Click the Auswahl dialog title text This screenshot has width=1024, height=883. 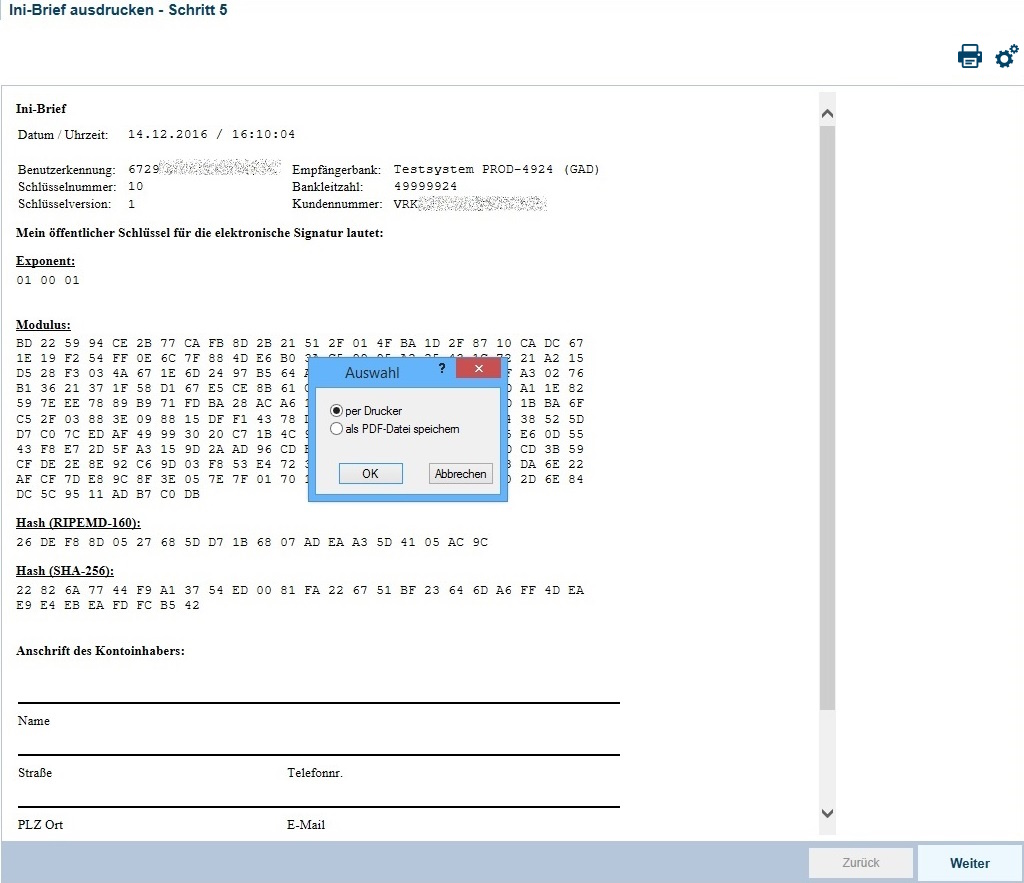pos(371,373)
